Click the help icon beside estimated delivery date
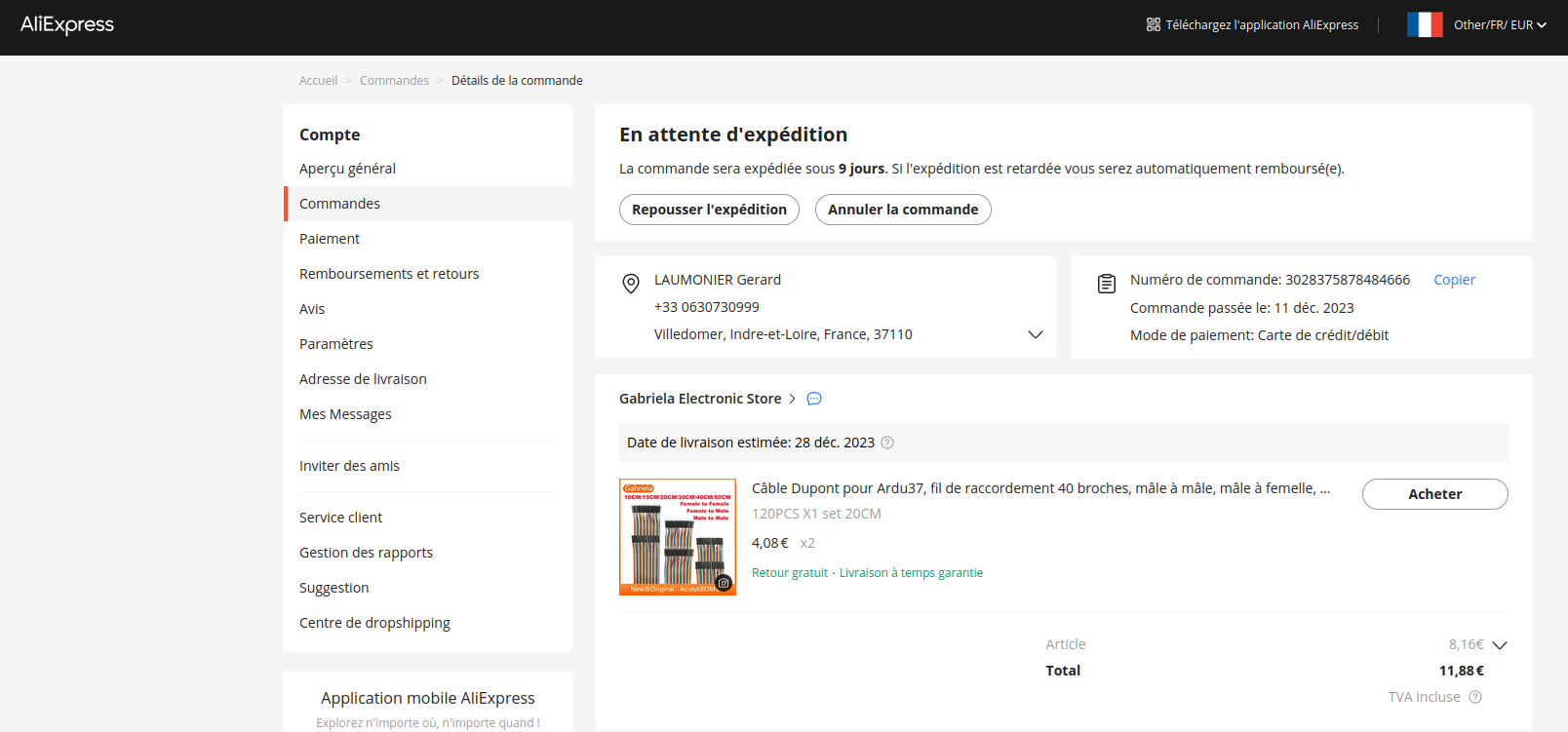The width and height of the screenshot is (1568, 732). coord(887,443)
